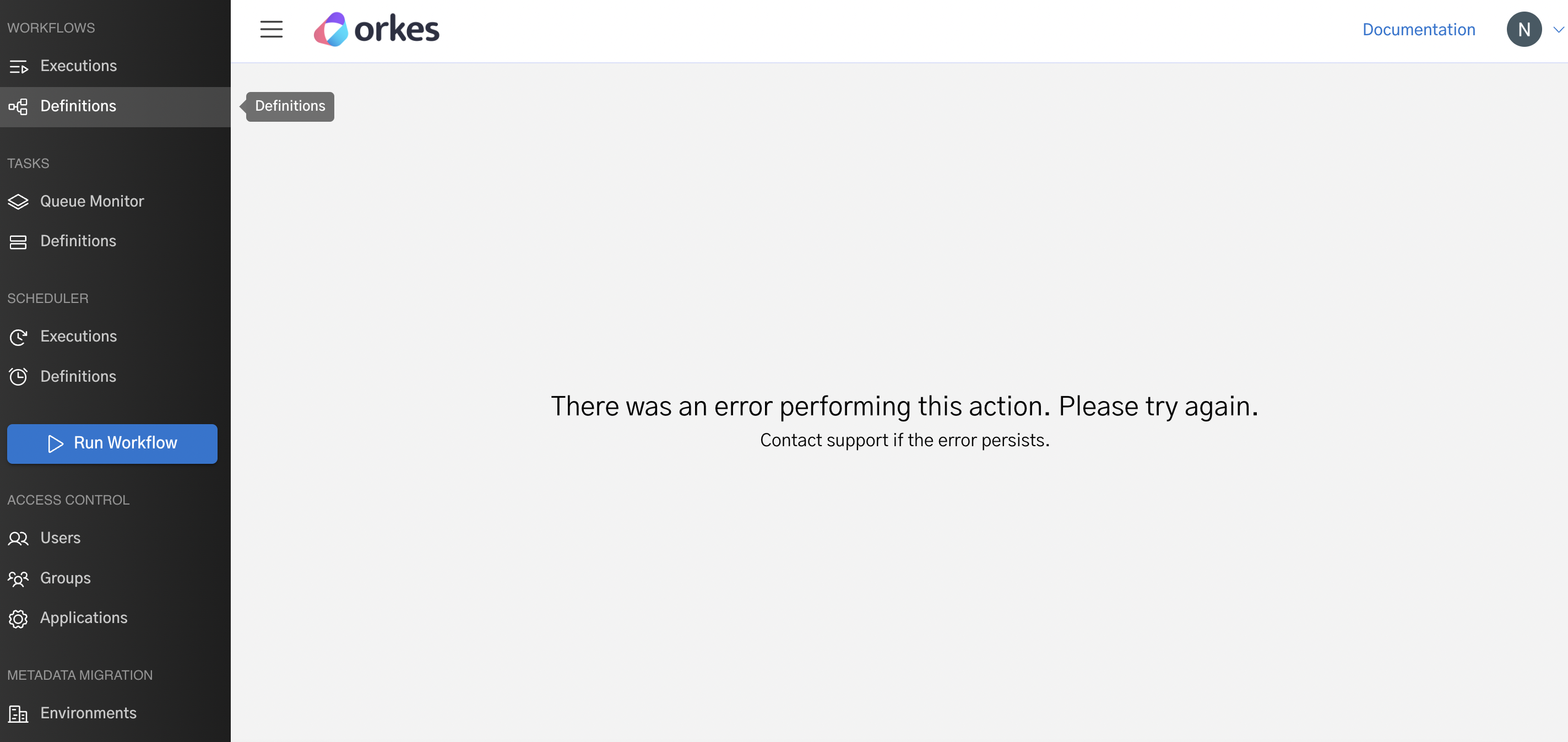Click the Environments under Metadata Migration

pos(88,714)
